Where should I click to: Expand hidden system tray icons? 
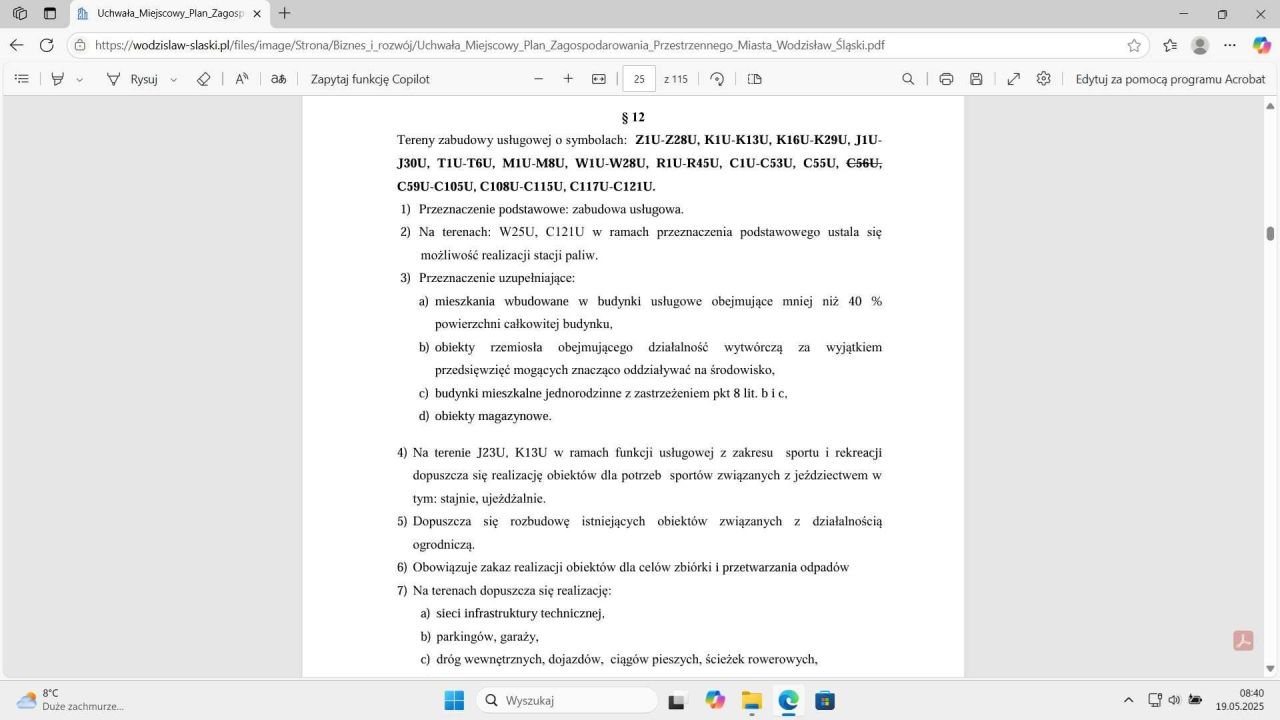point(1128,700)
